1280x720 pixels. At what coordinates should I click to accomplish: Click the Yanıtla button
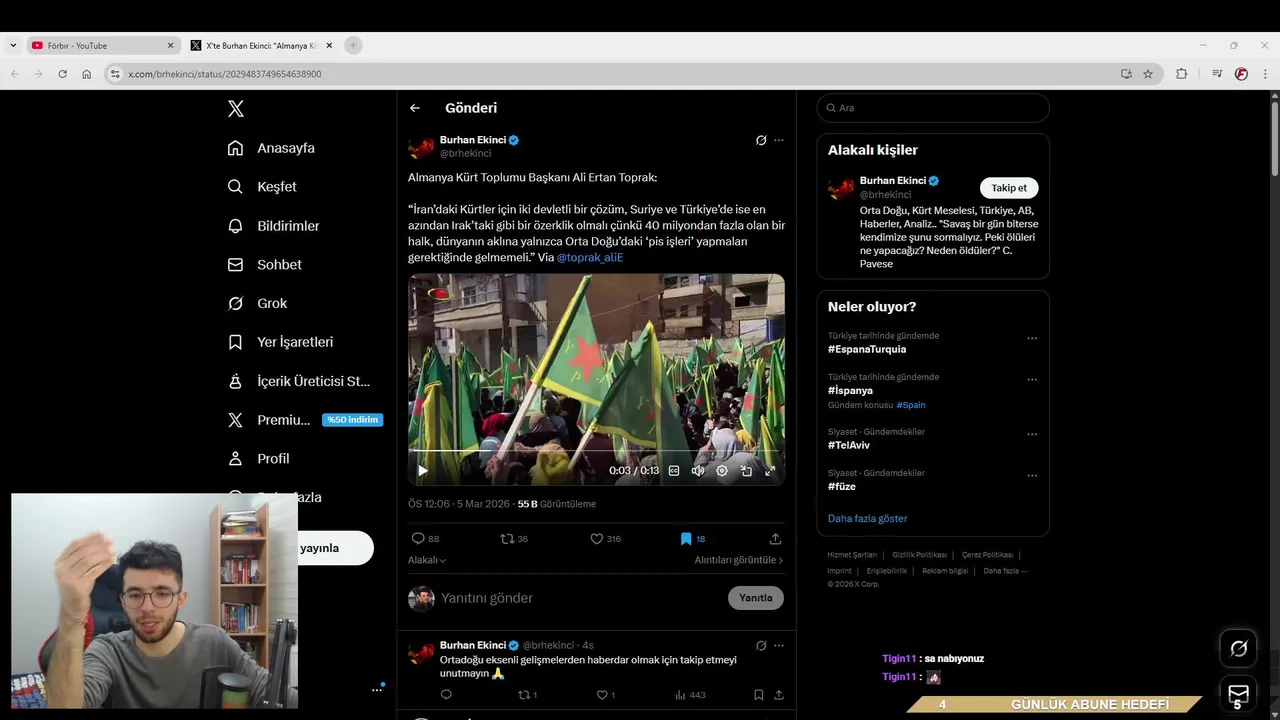pos(756,598)
